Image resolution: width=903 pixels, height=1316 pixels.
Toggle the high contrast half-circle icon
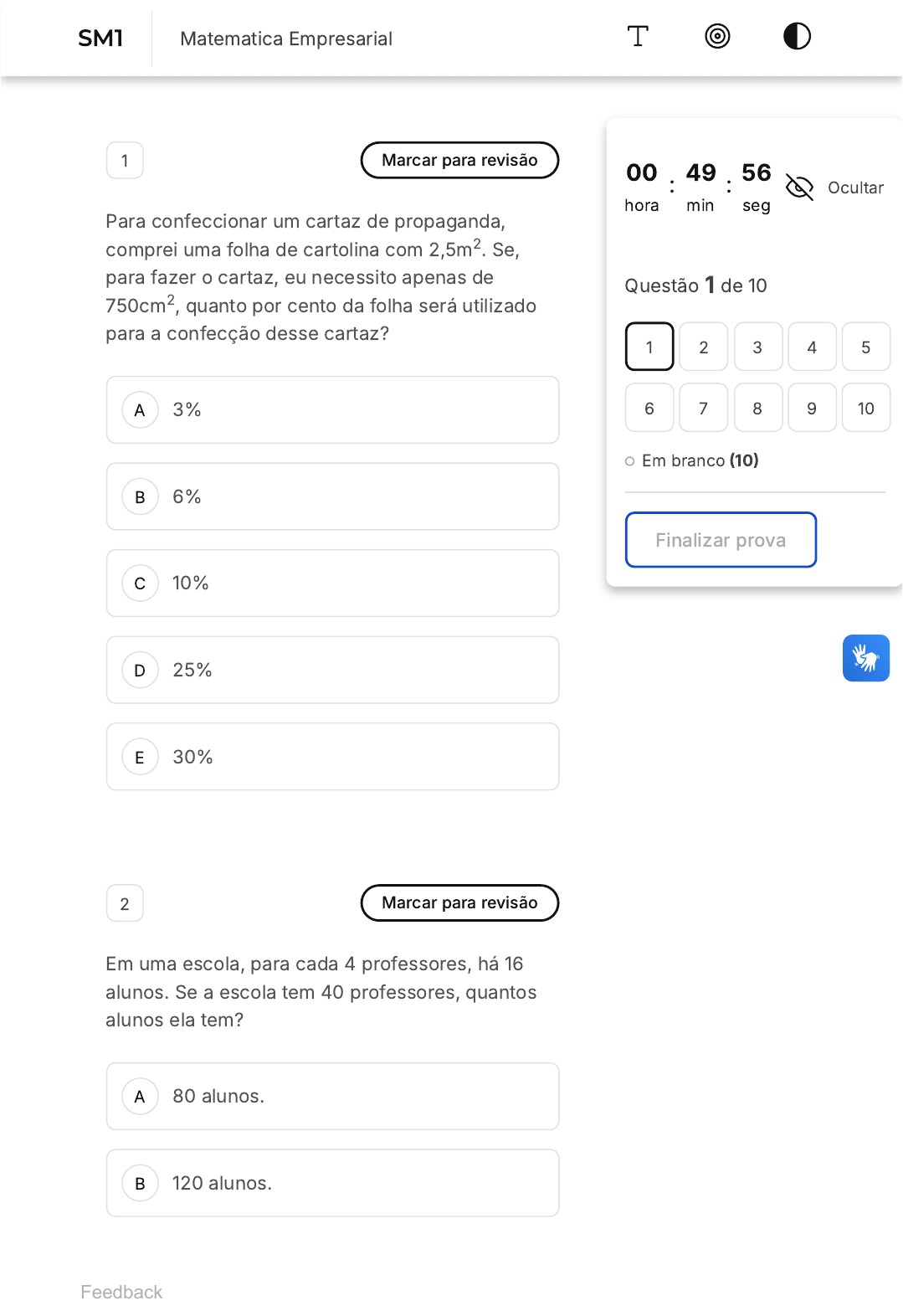(797, 37)
